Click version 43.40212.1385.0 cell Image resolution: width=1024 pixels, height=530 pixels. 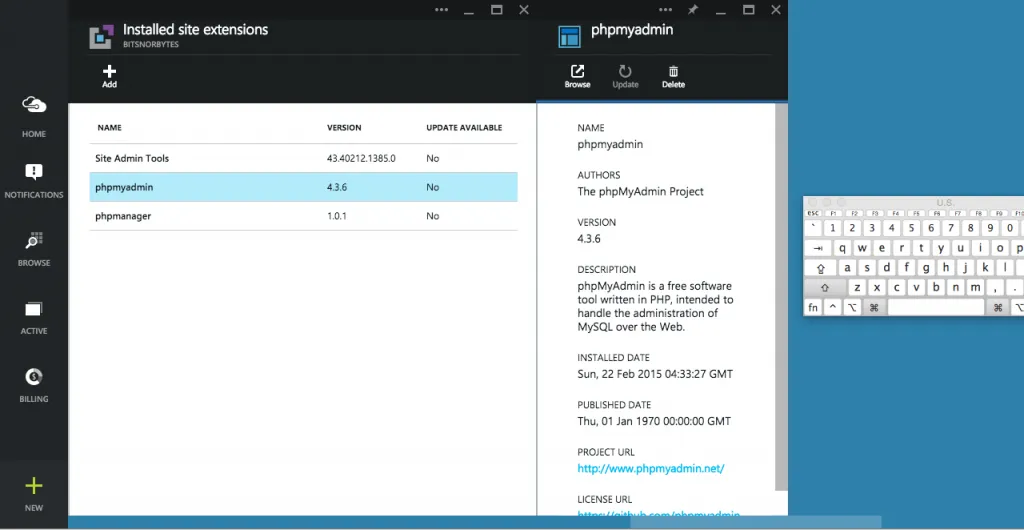pos(361,159)
